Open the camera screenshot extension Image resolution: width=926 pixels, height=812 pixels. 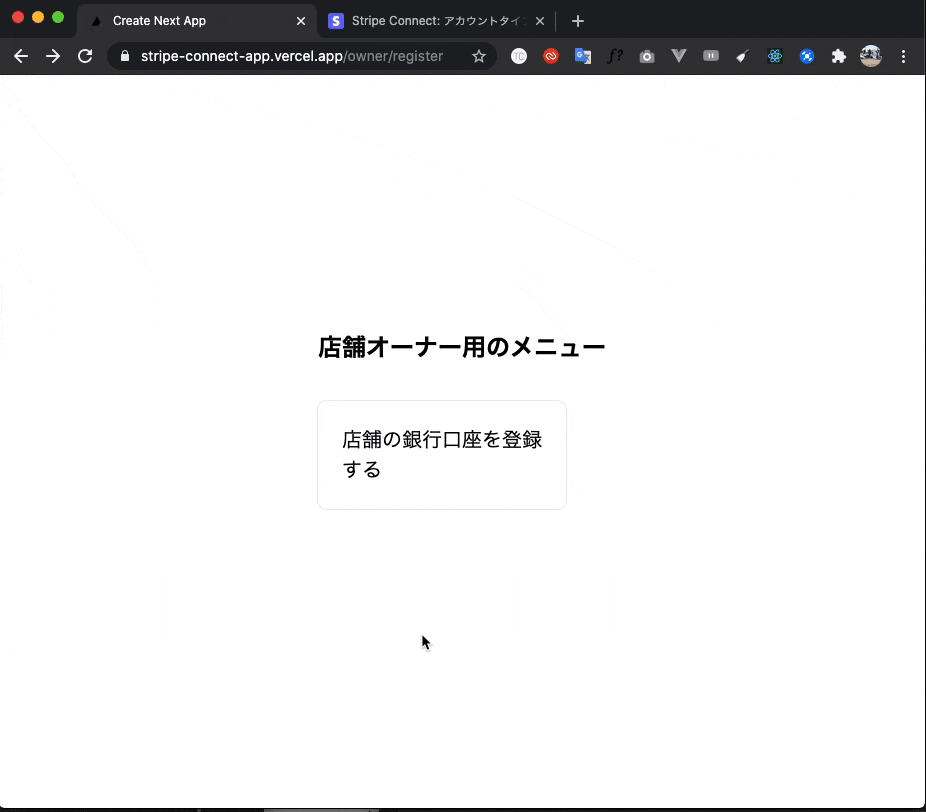pyautogui.click(x=647, y=56)
